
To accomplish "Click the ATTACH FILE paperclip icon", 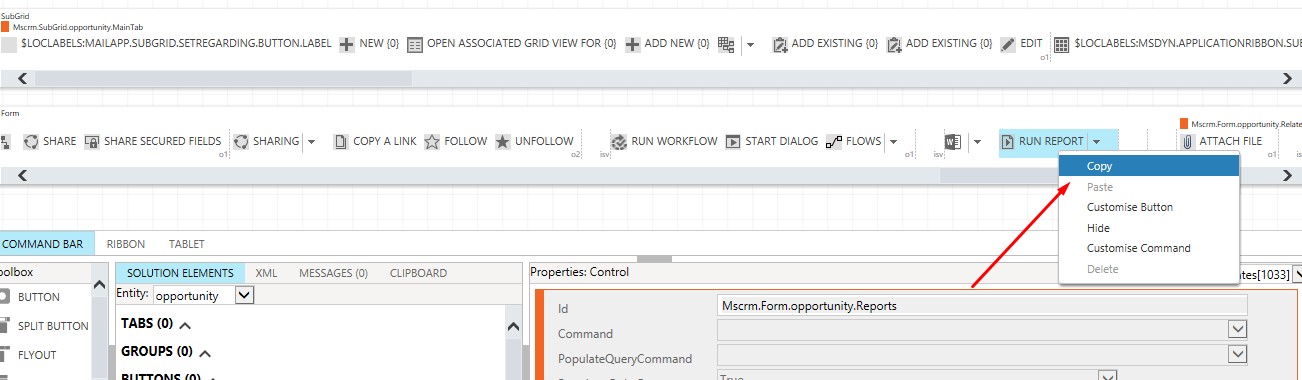I will coord(1188,141).
